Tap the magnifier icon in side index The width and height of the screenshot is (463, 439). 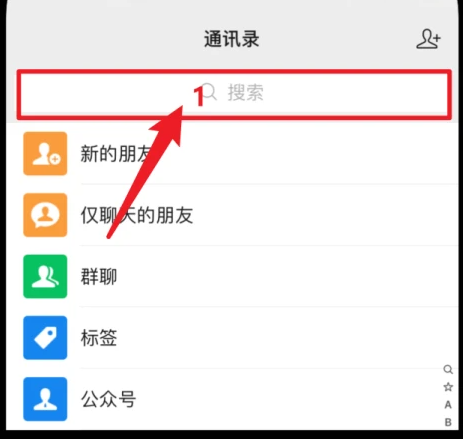[448, 369]
